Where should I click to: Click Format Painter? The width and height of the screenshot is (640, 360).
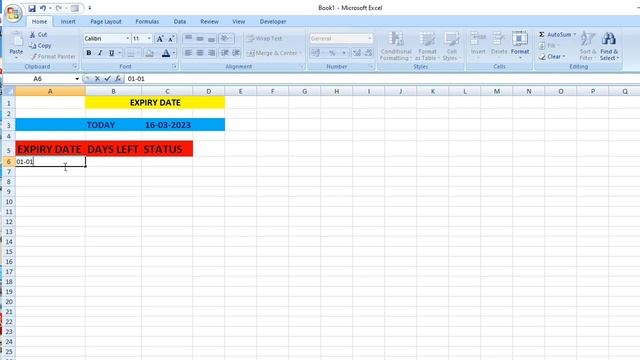point(53,56)
